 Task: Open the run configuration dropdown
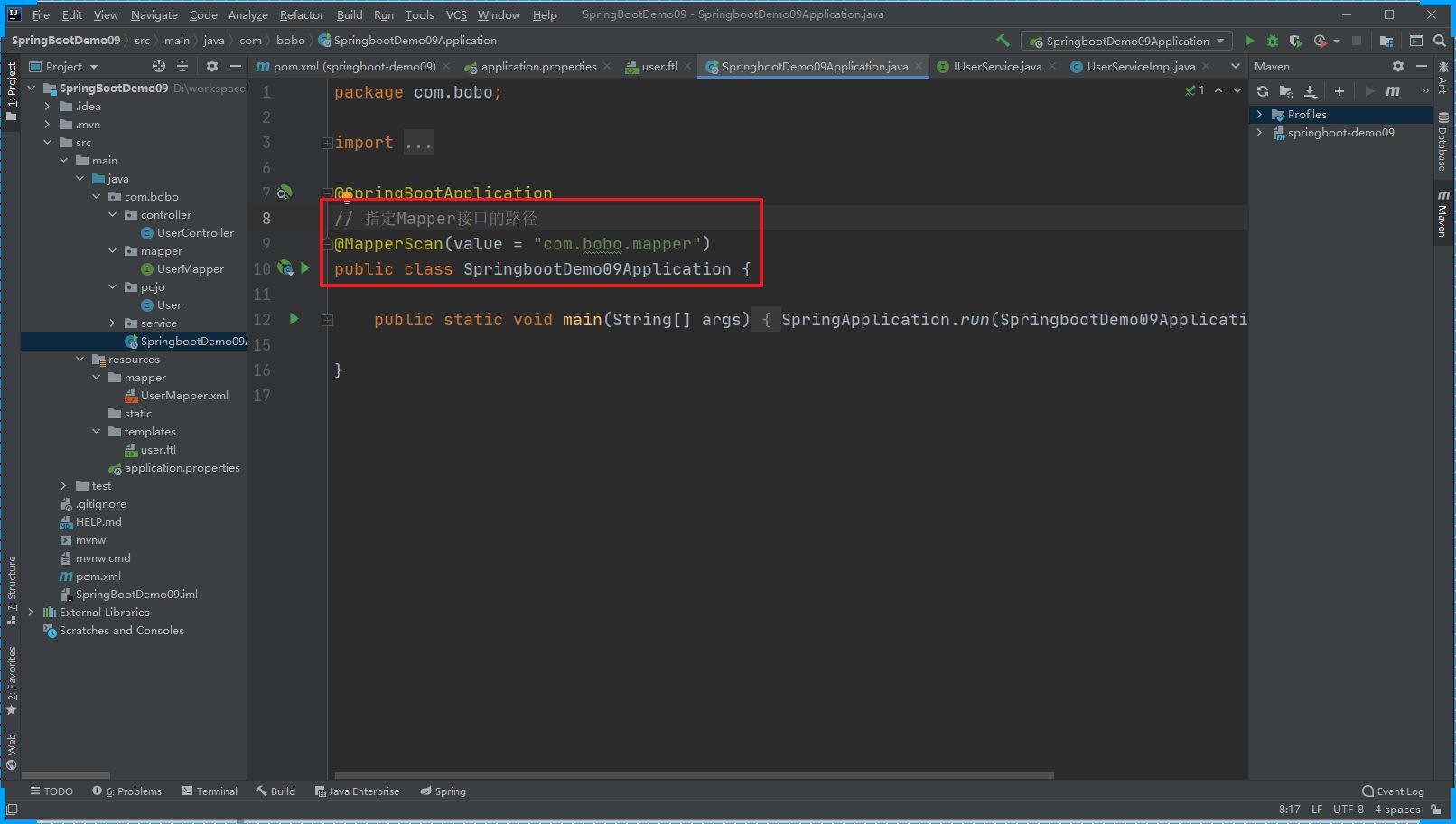(x=1126, y=41)
